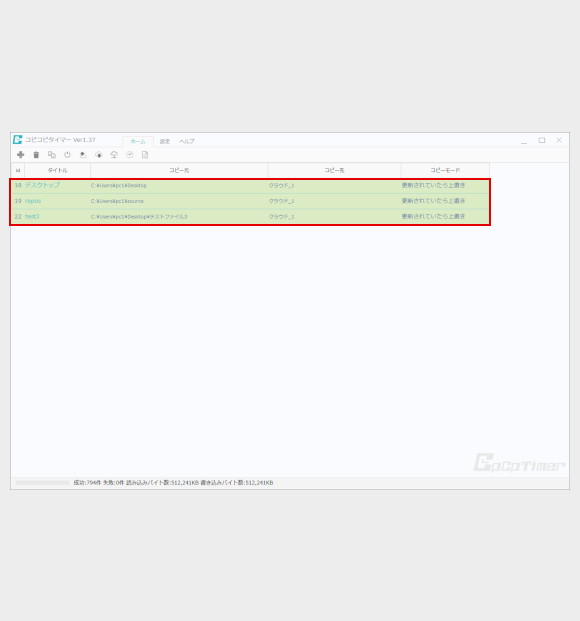The width and height of the screenshot is (580, 621).
Task: Click the progress bar in status bar
Action: coord(42,483)
